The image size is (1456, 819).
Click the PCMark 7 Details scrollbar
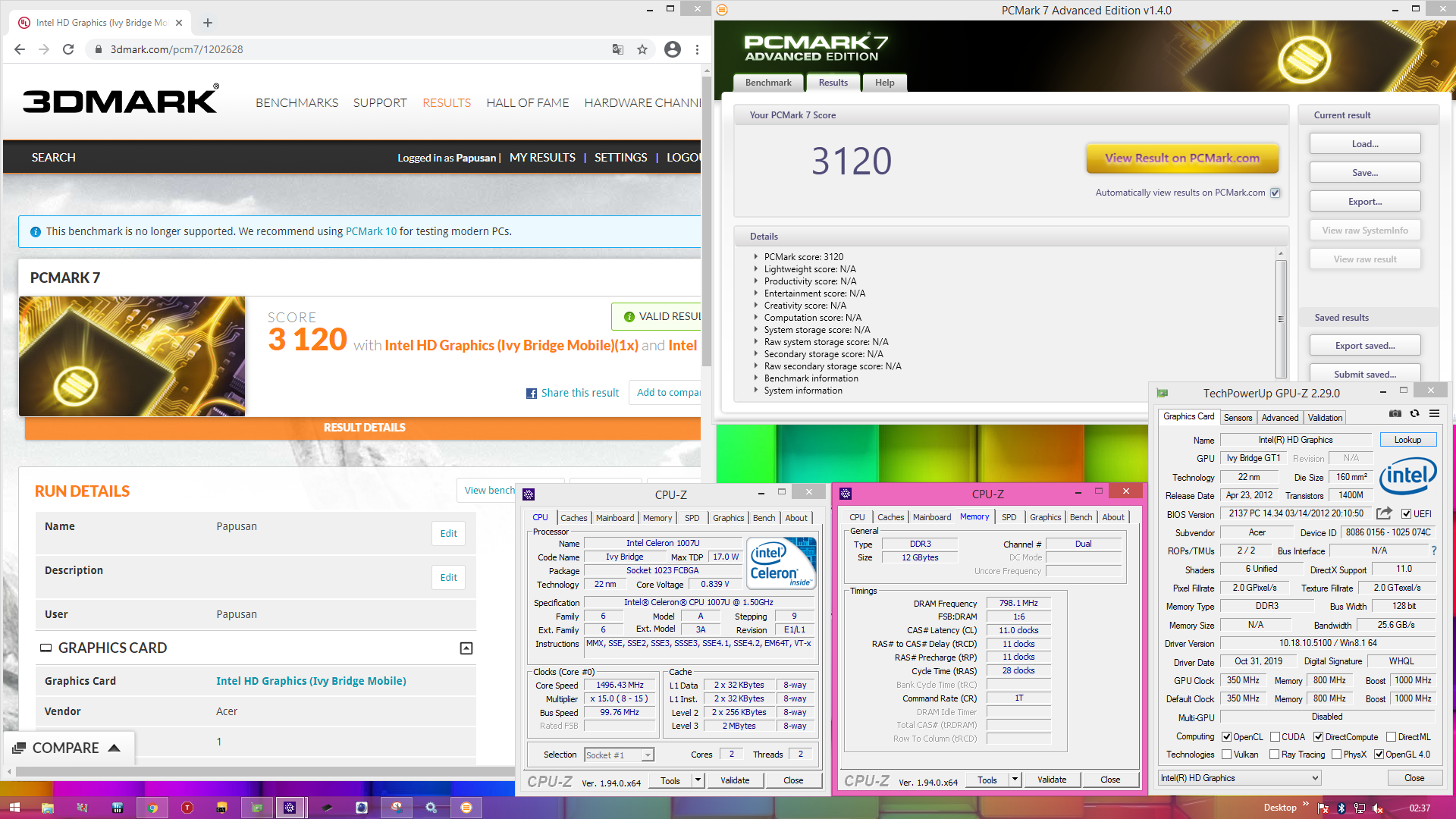pyautogui.click(x=1281, y=318)
